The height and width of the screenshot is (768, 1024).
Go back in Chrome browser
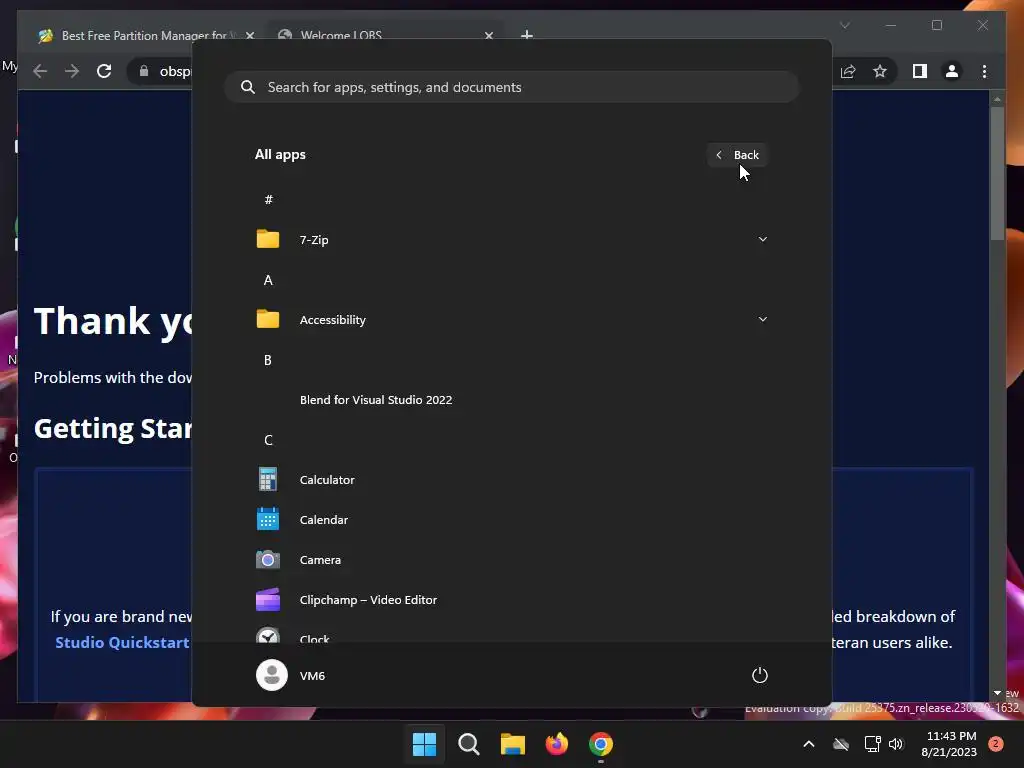[x=40, y=71]
